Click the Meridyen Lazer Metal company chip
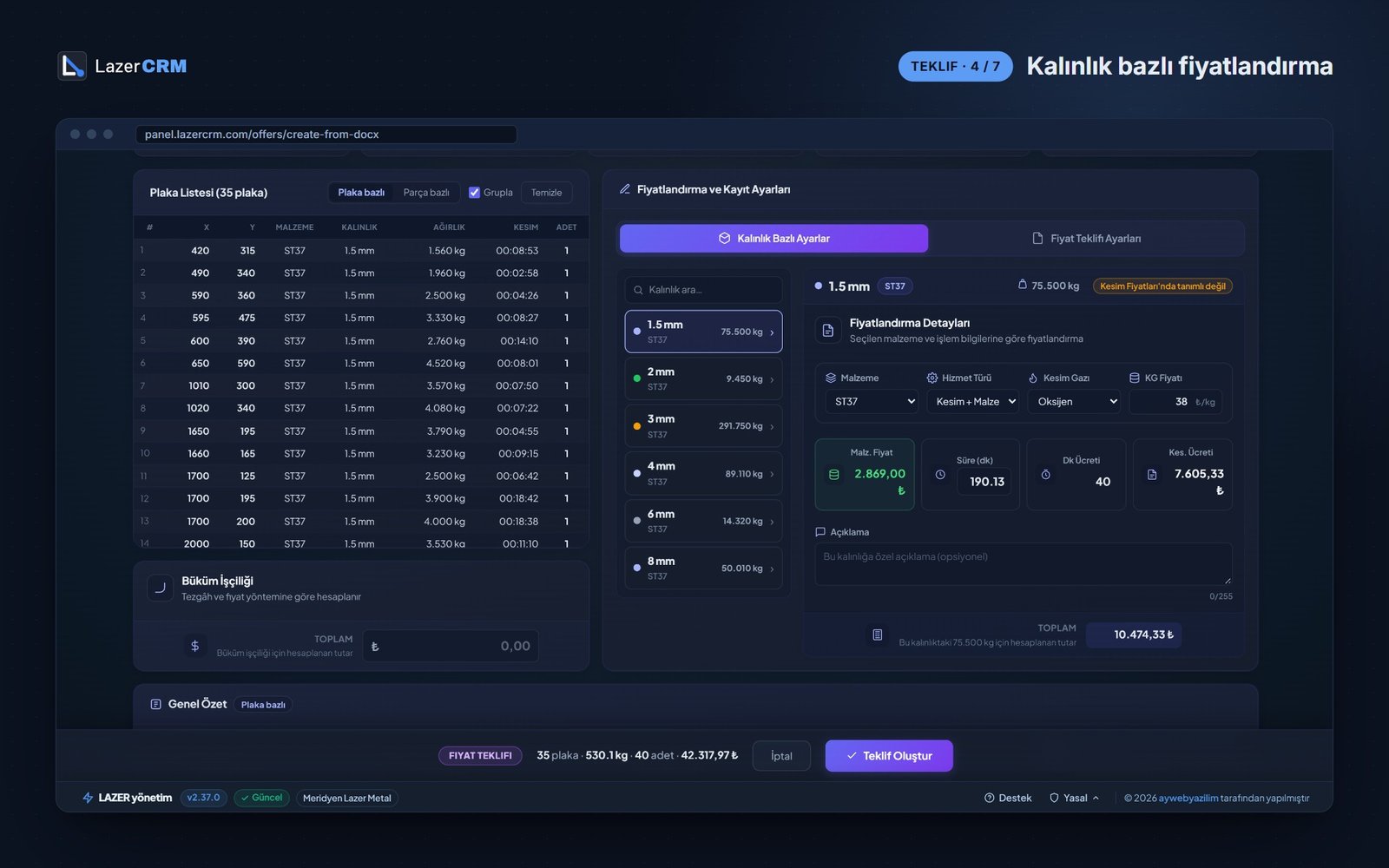 tap(347, 798)
